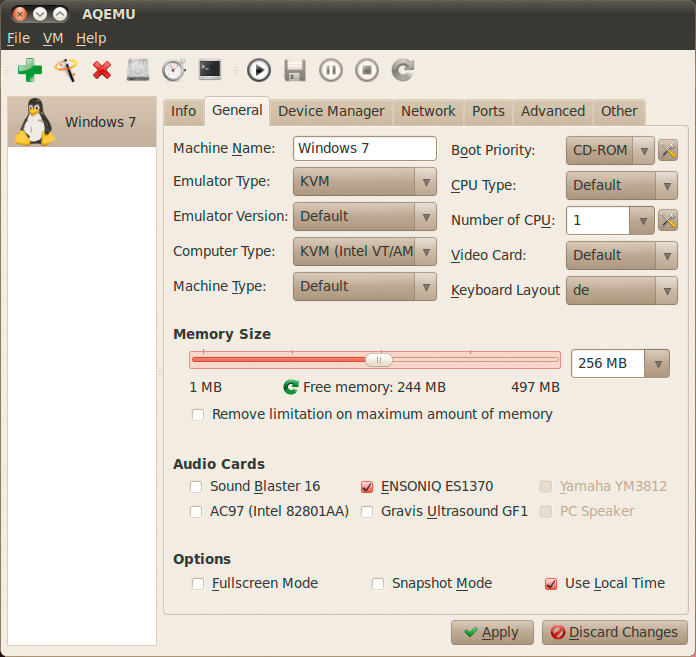Click the Memory Size slider handle
The height and width of the screenshot is (657, 696).
click(378, 360)
